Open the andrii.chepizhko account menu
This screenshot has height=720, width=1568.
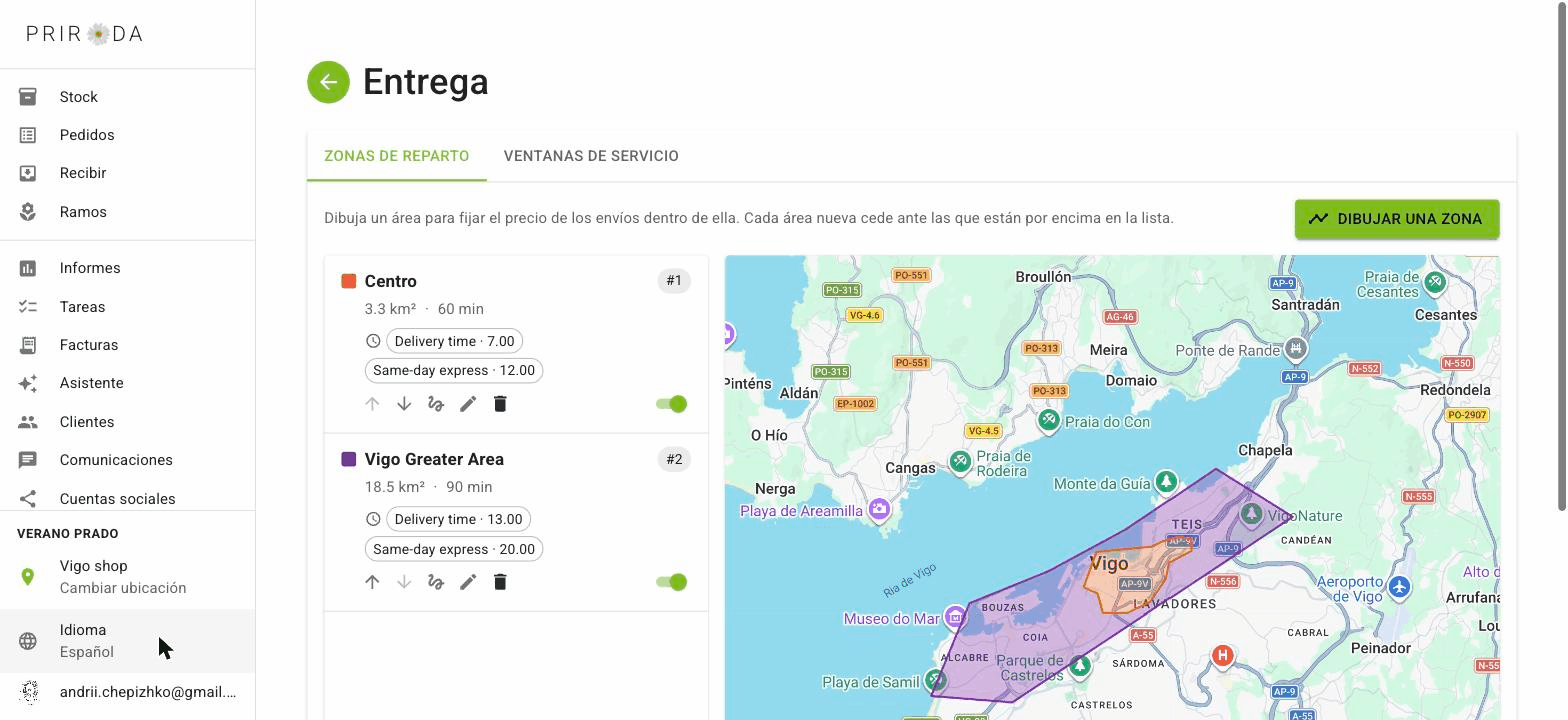[x=128, y=692]
